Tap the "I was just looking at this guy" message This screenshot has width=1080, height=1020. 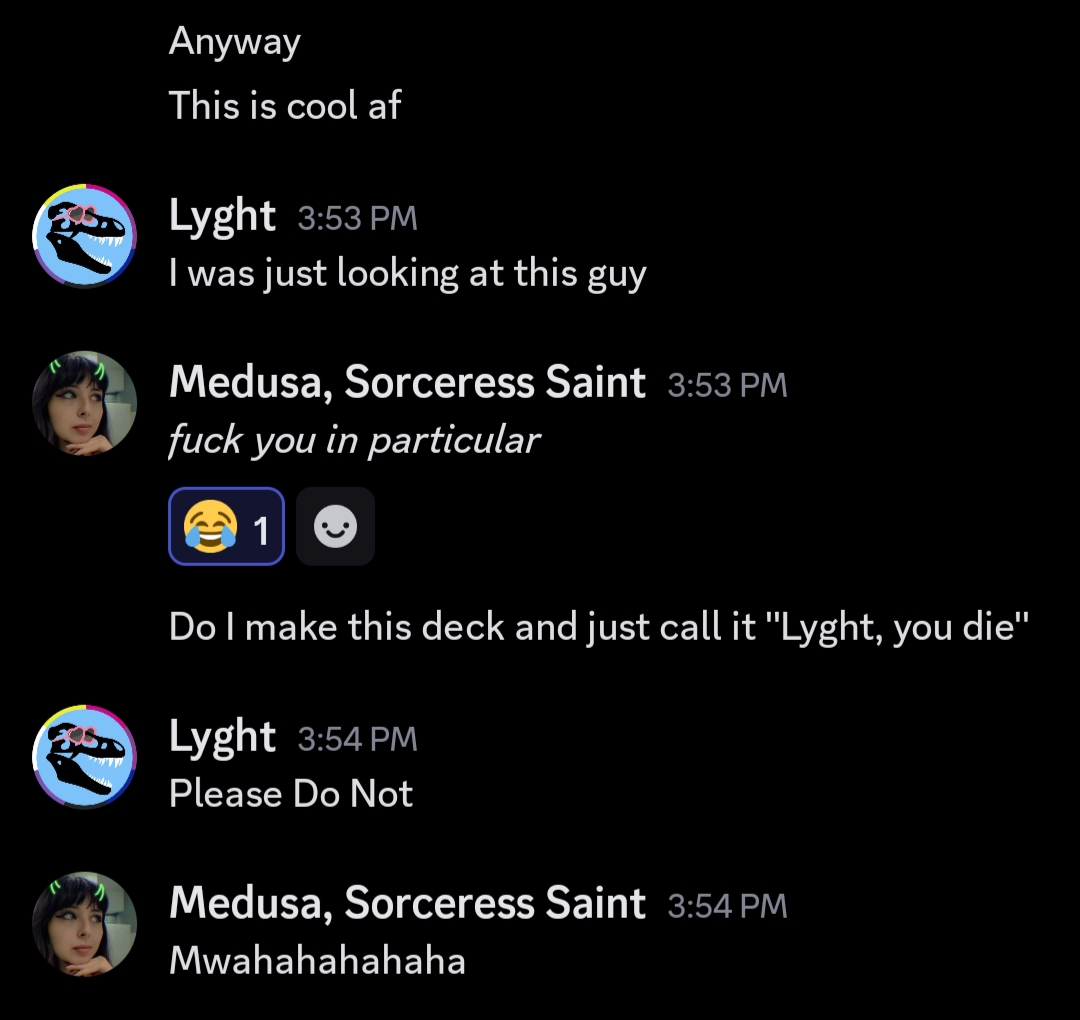click(408, 273)
